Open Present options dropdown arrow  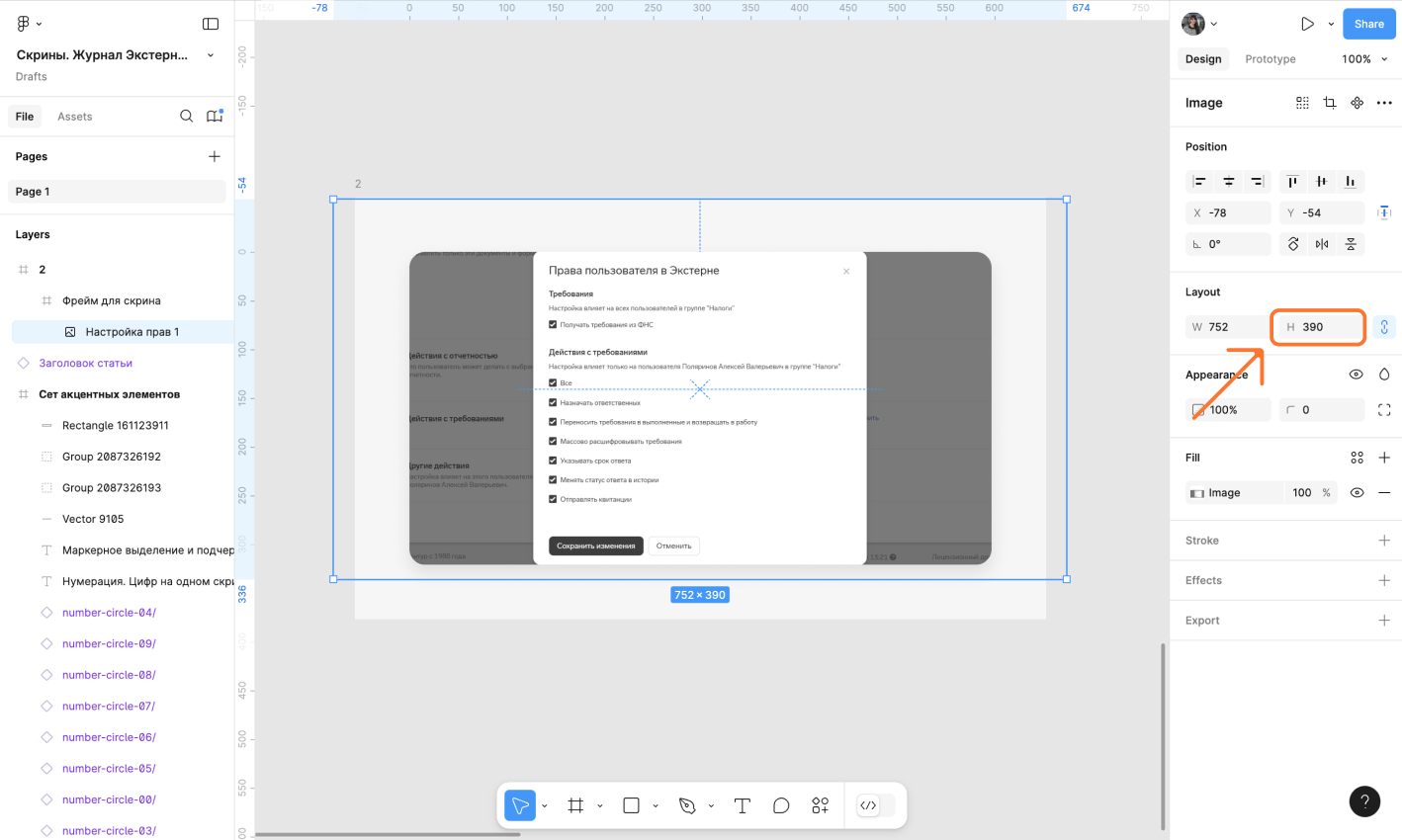click(1331, 24)
